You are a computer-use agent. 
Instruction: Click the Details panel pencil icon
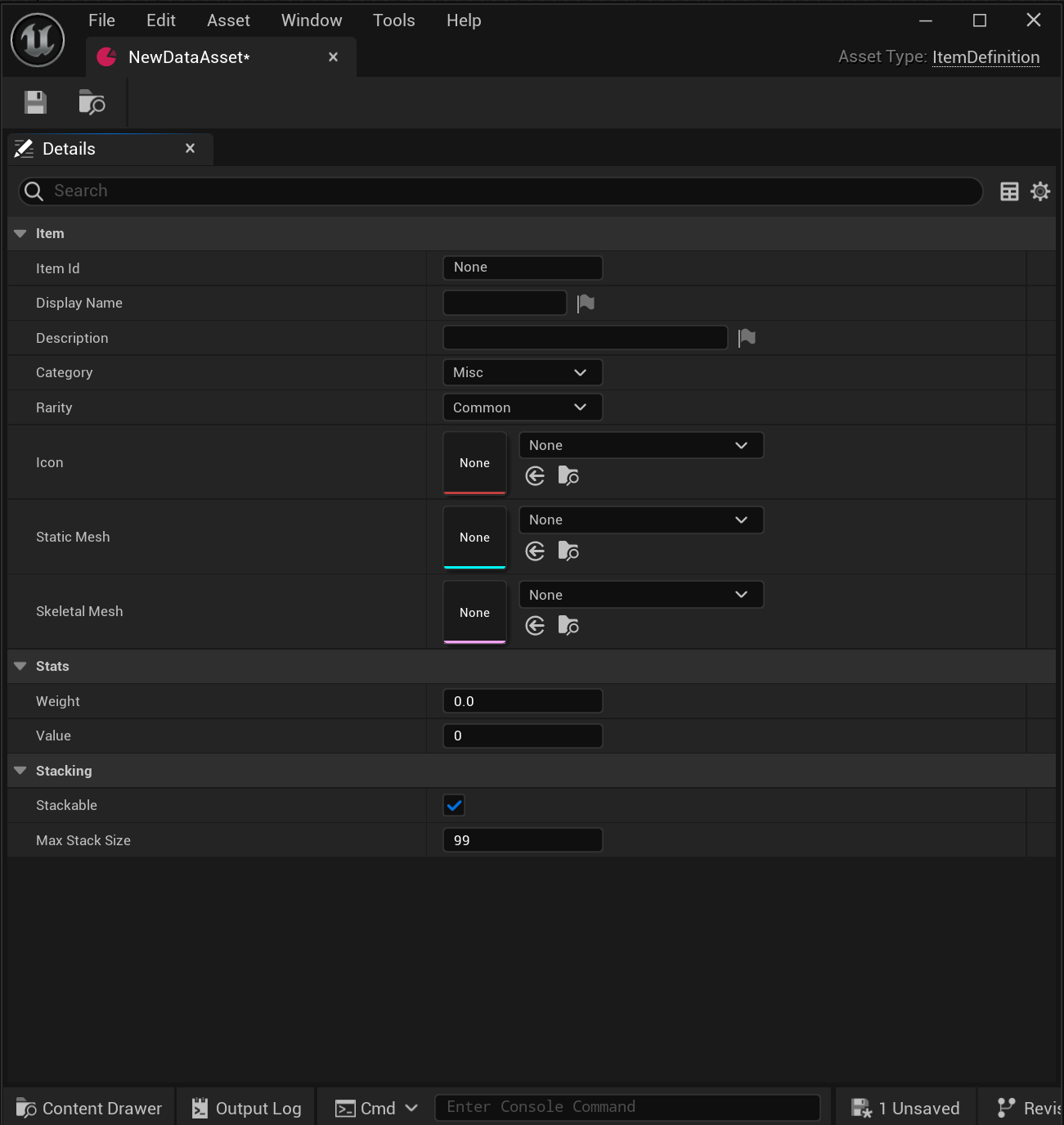point(25,149)
